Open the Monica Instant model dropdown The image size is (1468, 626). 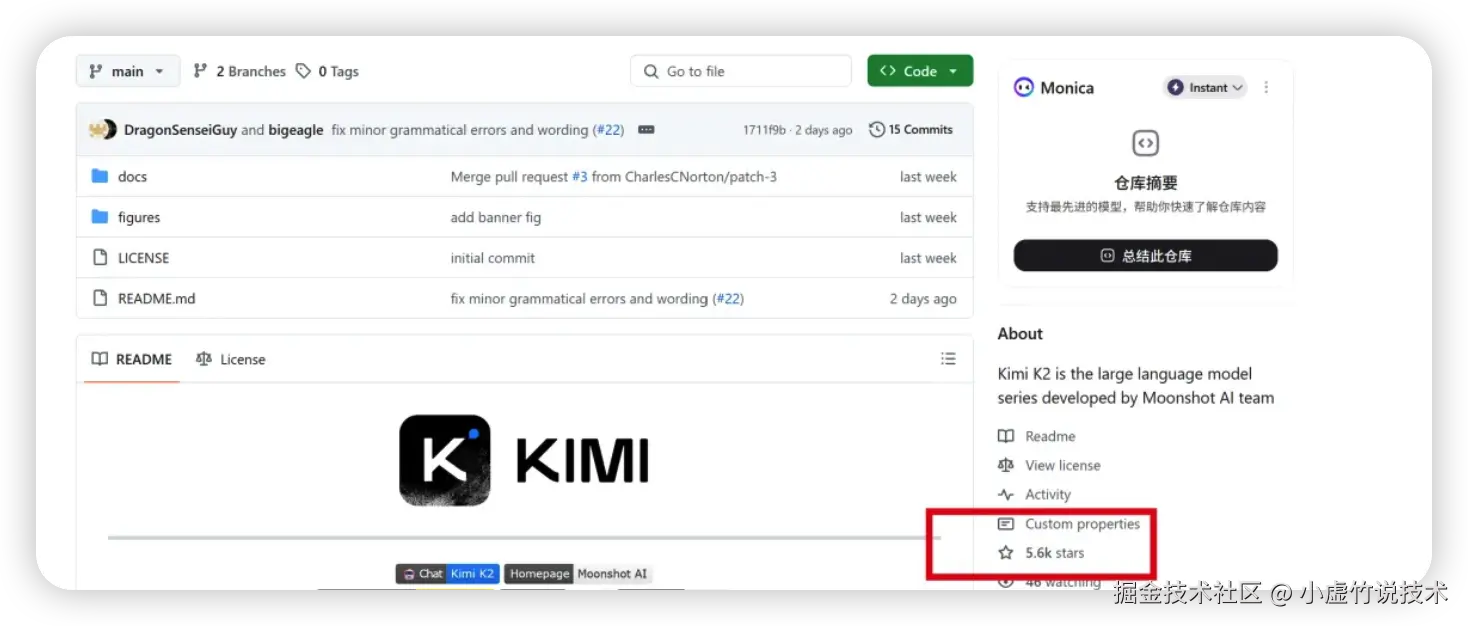1205,88
